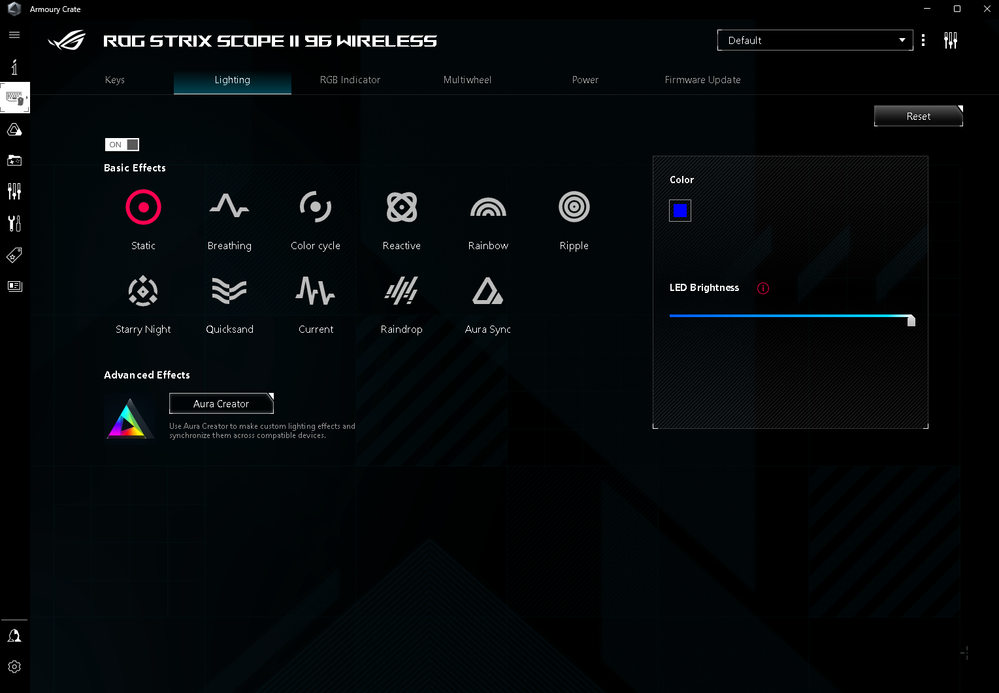Click the "Advanced Effects" heading
This screenshot has height=693, width=999.
point(147,375)
